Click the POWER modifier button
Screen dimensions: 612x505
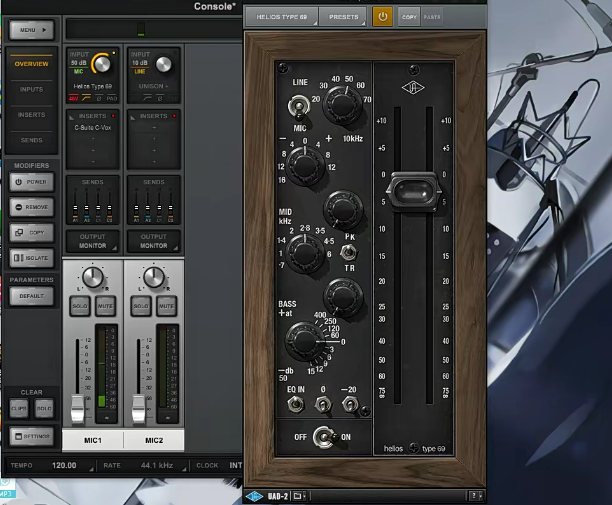pyautogui.click(x=32, y=182)
